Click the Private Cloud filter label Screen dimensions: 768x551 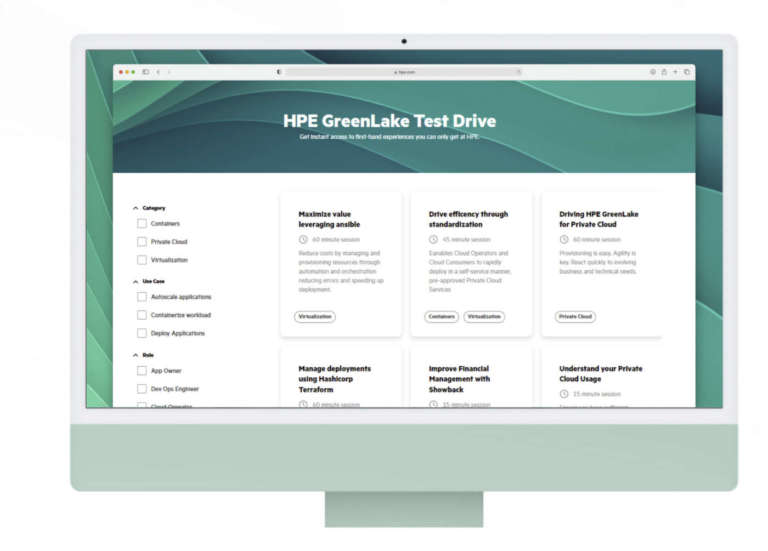tap(169, 241)
